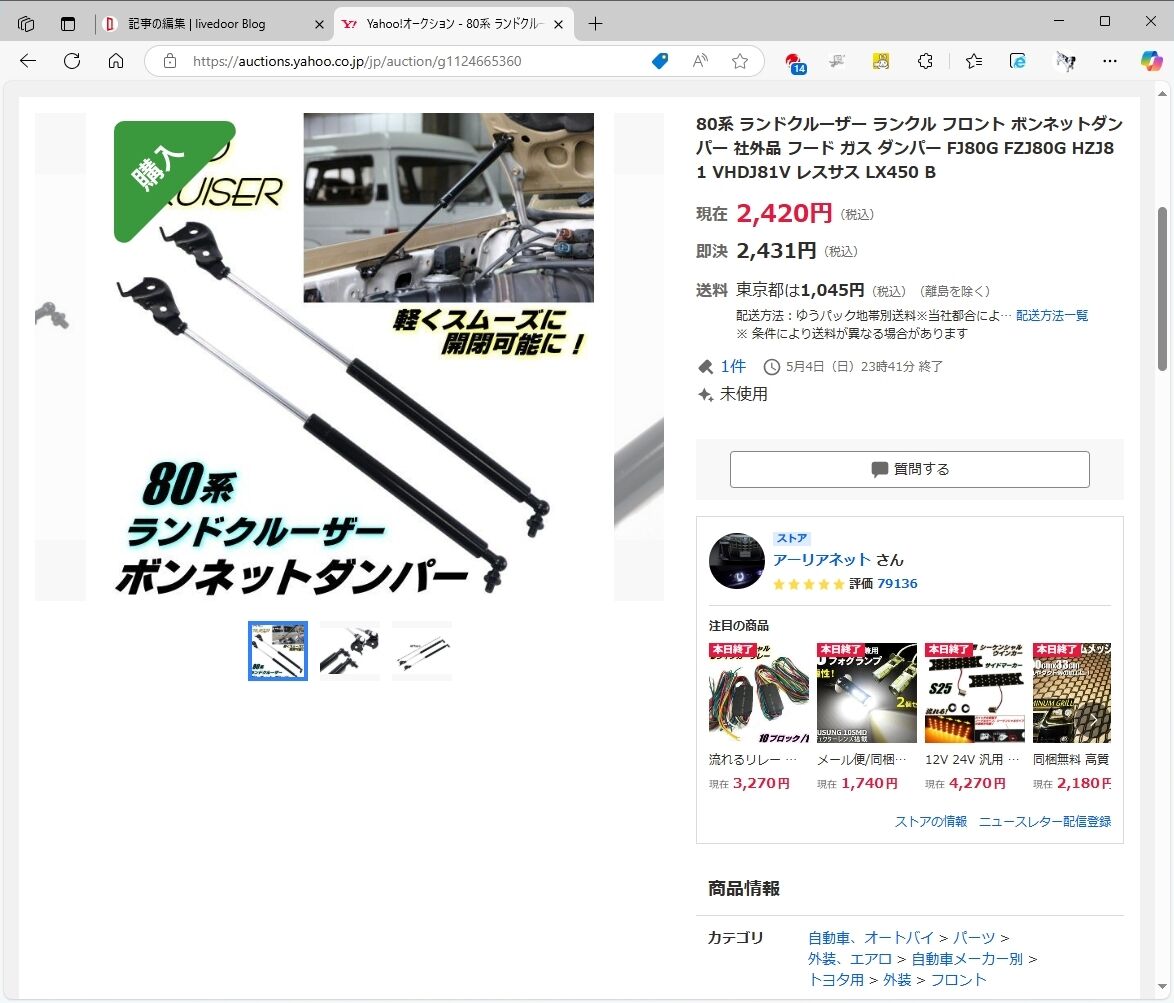Go back to the previous page
This screenshot has height=1003, width=1174.
pyautogui.click(x=28, y=61)
